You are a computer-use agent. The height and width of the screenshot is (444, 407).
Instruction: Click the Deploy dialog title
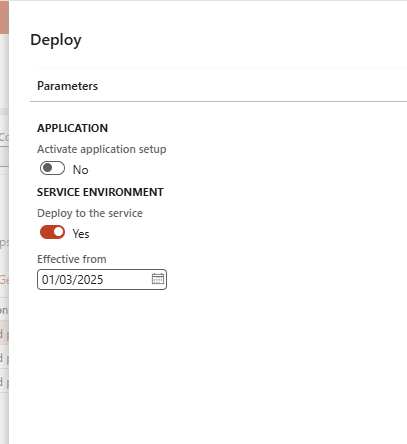tap(56, 40)
